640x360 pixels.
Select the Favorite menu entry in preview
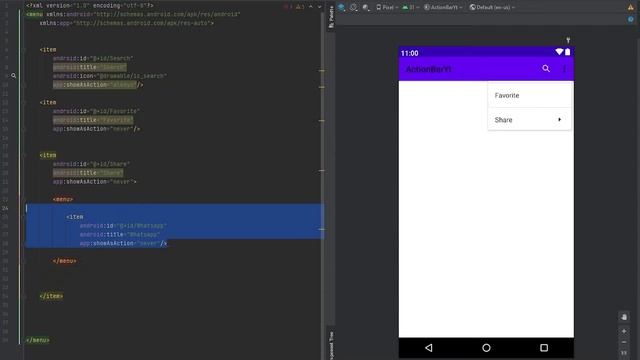click(x=529, y=96)
